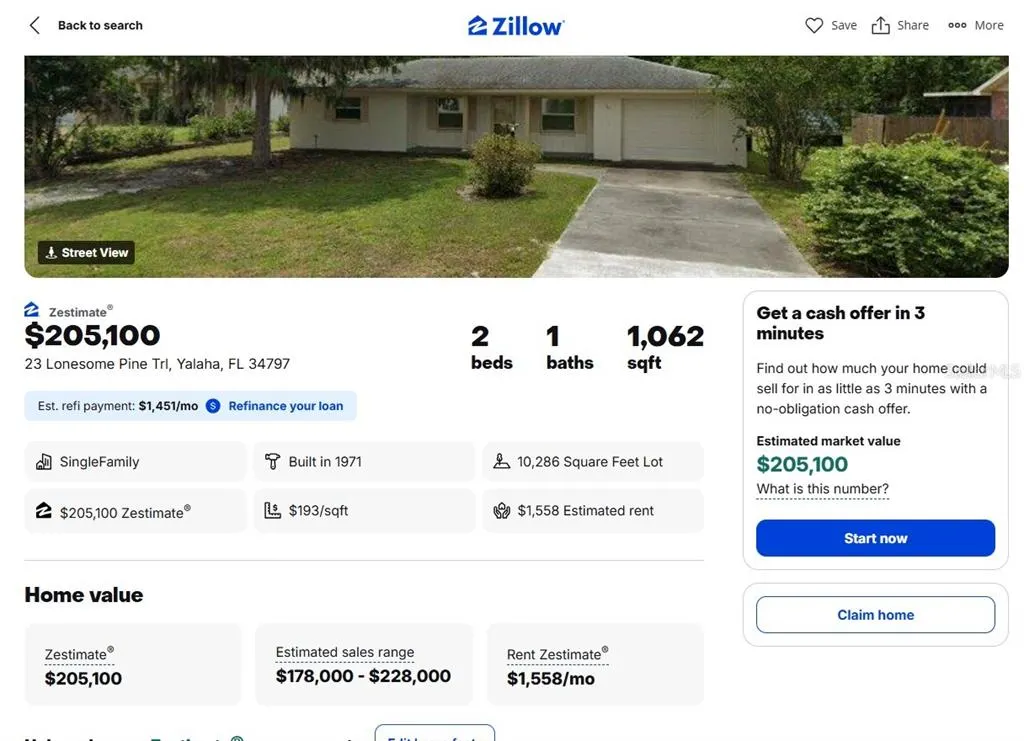Click the blue dollar refinance icon
The image size is (1024, 741).
pos(213,406)
